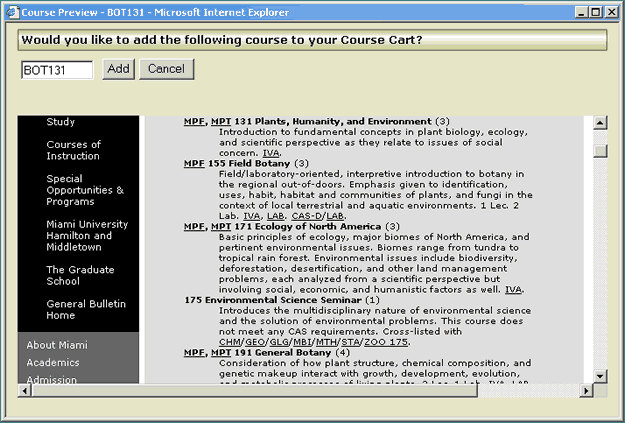Click the MTH cross-listing link

326,342
